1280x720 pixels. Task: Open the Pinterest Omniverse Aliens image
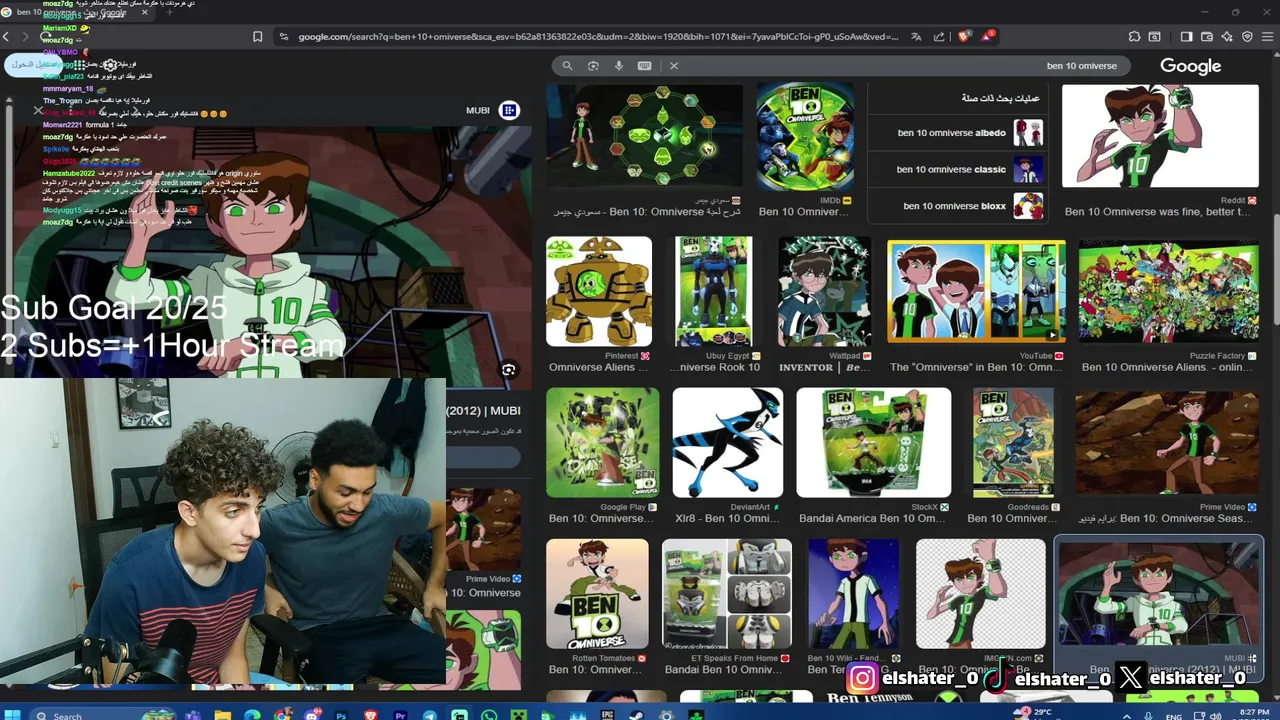point(598,292)
